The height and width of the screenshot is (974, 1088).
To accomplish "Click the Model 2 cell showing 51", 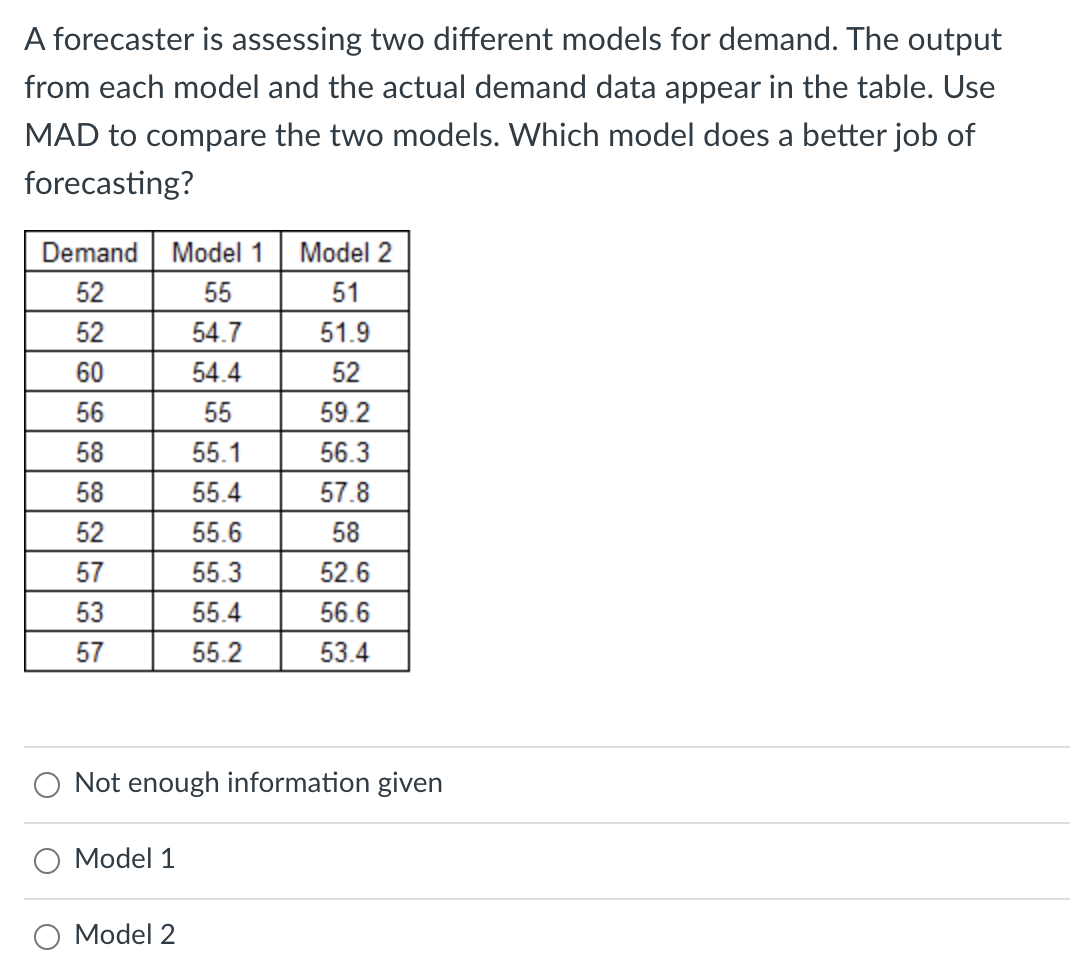I will (347, 292).
